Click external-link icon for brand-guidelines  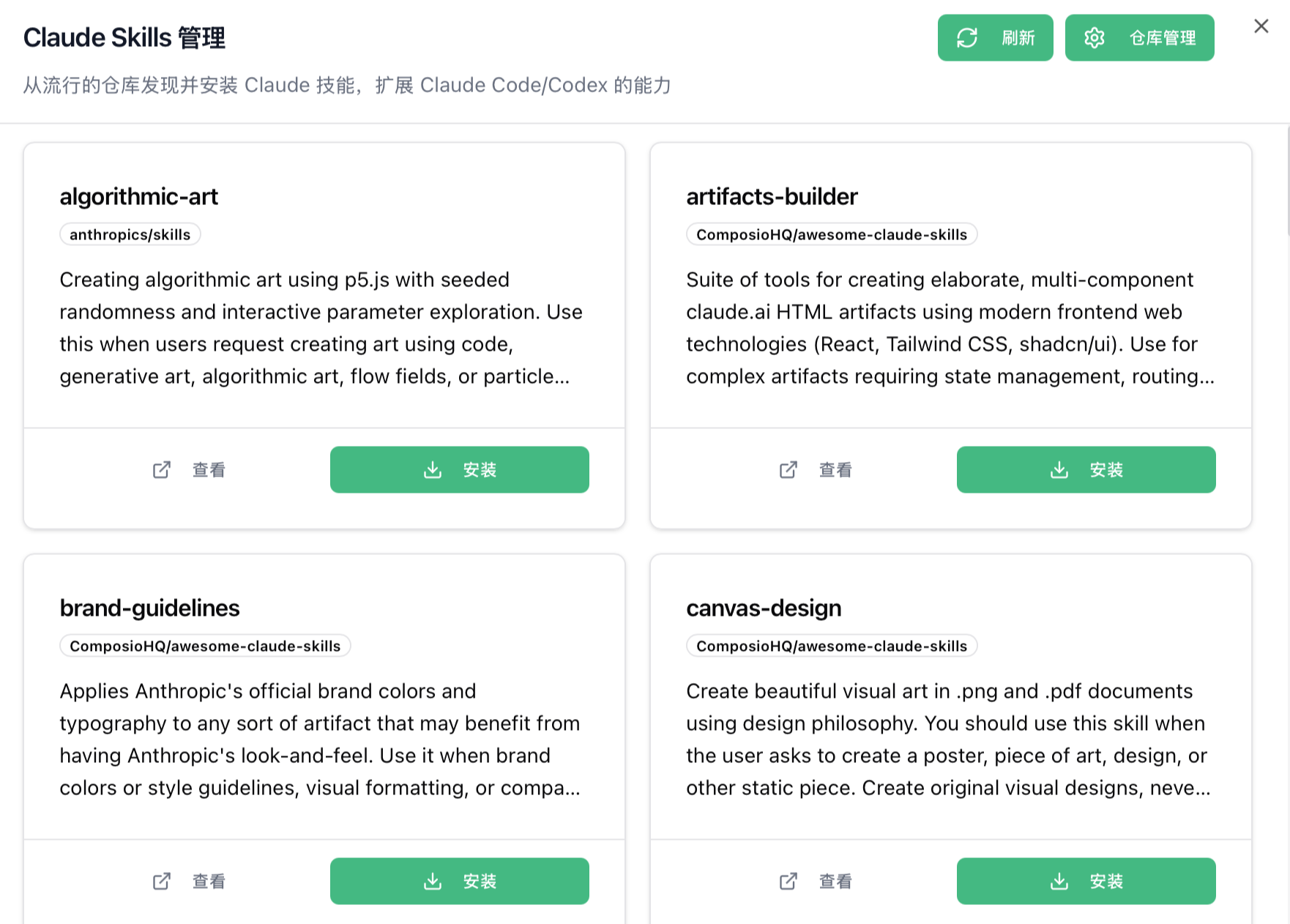pos(162,881)
